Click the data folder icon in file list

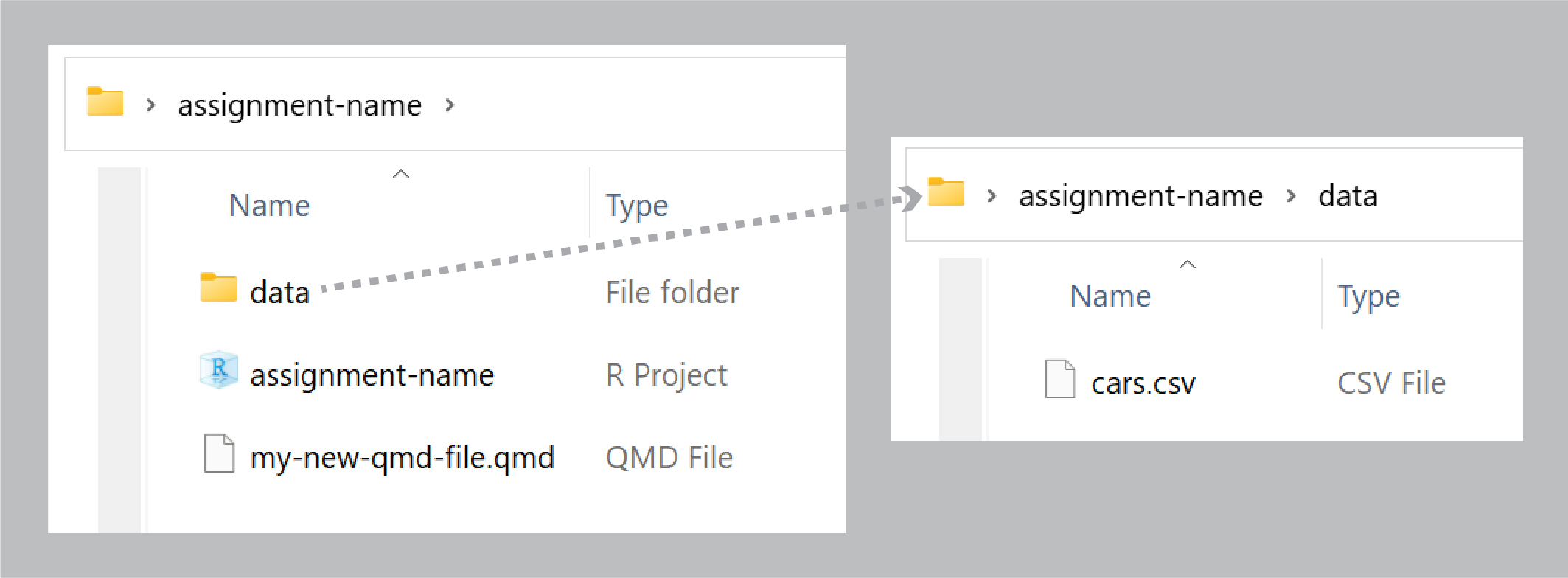click(x=218, y=288)
